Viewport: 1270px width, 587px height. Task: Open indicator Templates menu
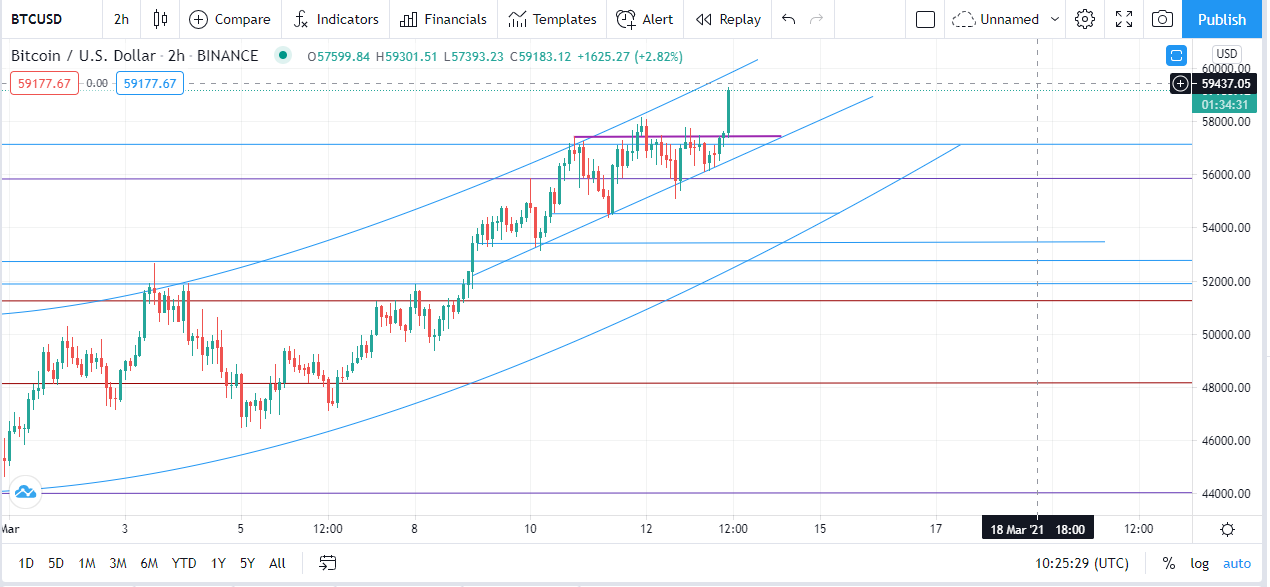(x=552, y=19)
